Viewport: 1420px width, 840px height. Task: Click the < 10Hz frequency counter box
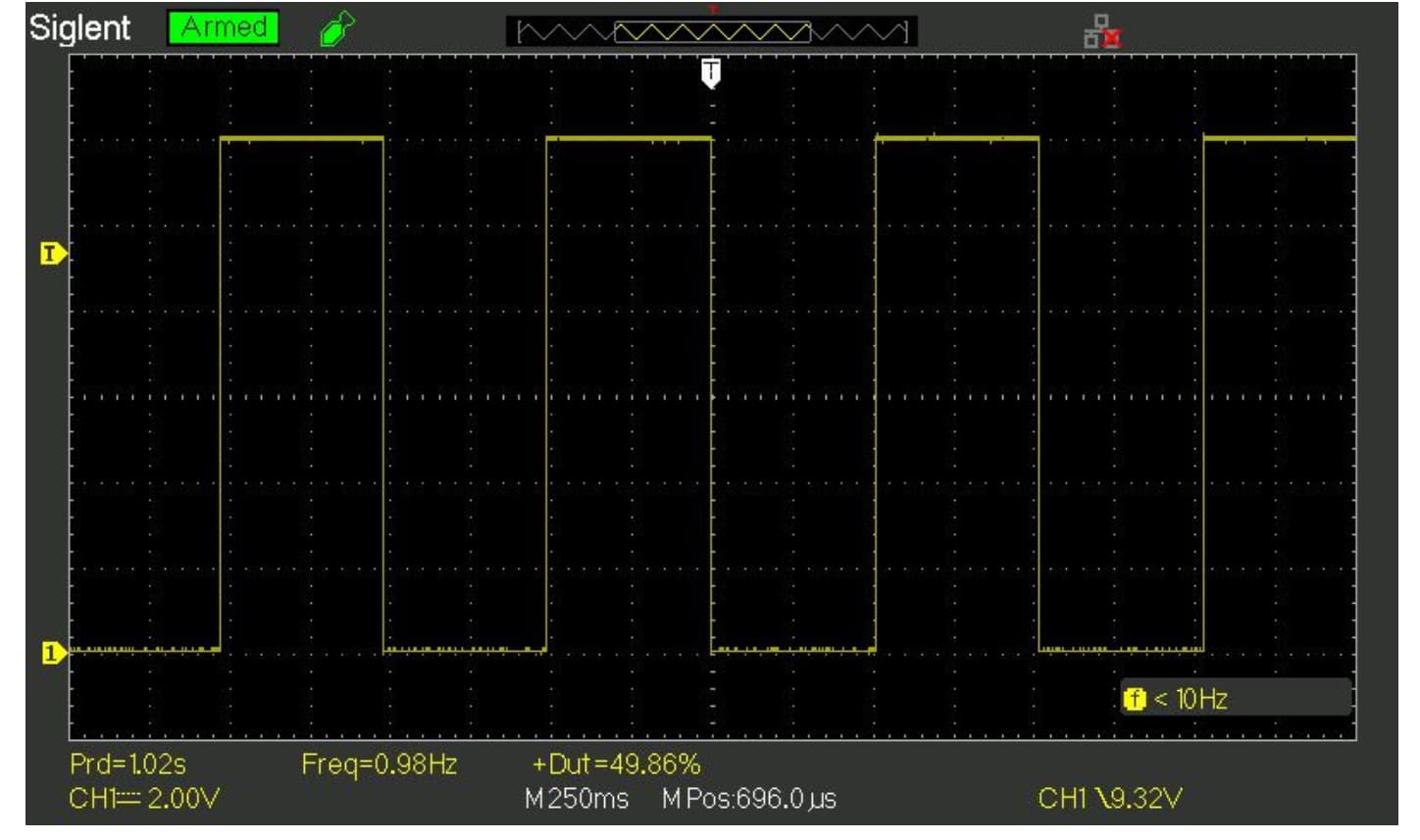[x=1236, y=699]
